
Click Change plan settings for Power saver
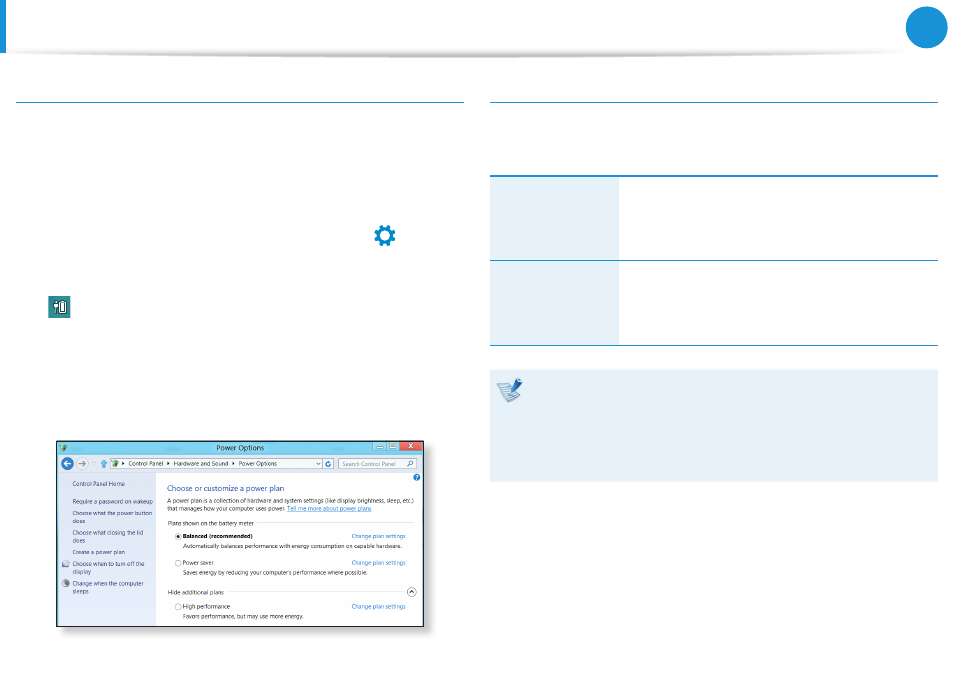pyautogui.click(x=378, y=563)
